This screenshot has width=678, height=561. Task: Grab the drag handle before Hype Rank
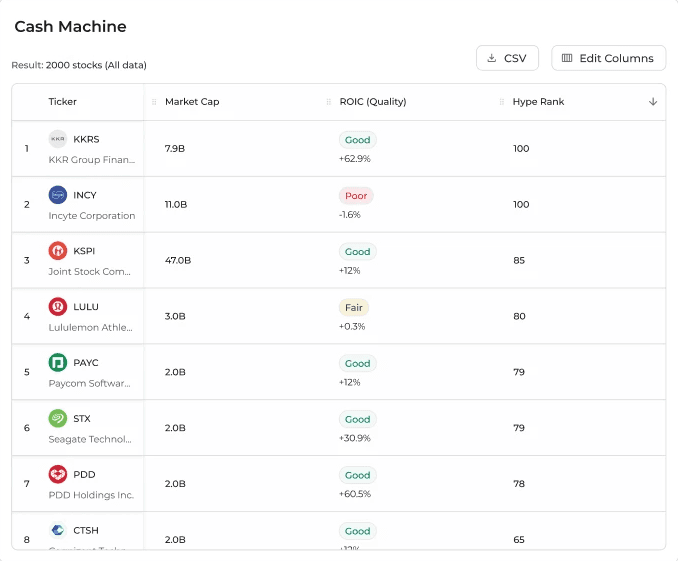tap(502, 102)
